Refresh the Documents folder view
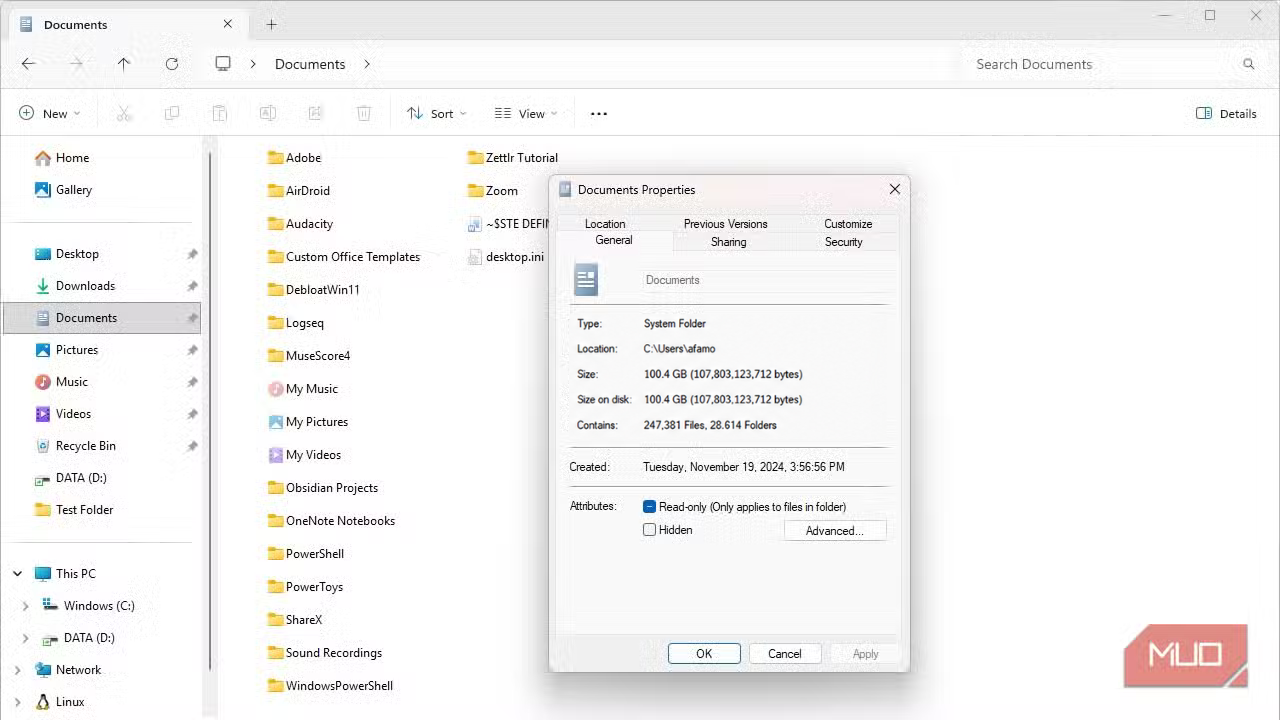Viewport: 1280px width, 720px height. [x=172, y=64]
